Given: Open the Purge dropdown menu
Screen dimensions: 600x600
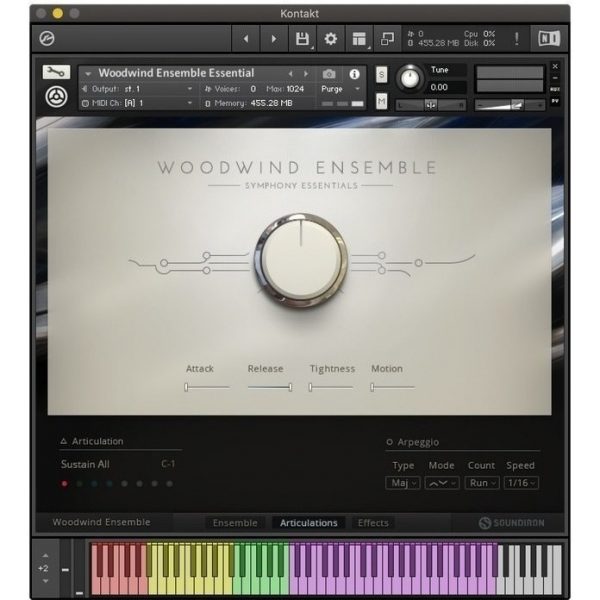Looking at the screenshot, I should [x=341, y=89].
